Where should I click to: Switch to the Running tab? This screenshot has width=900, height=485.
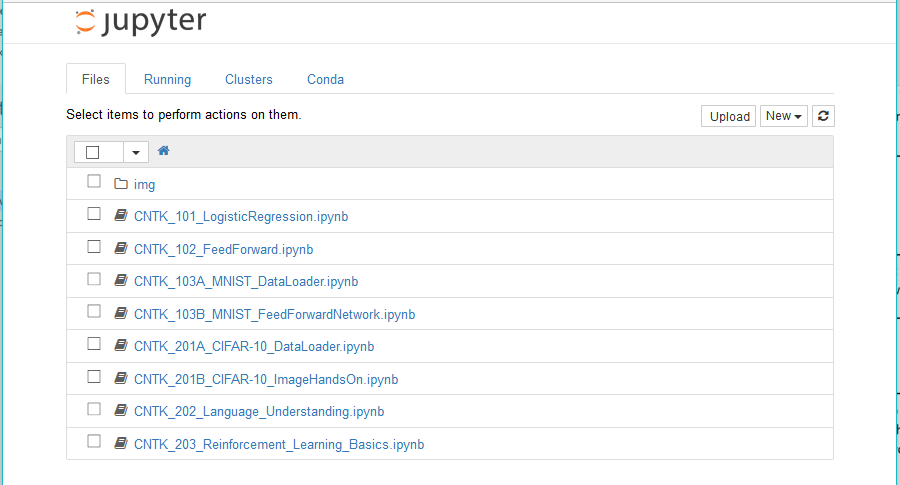pos(167,79)
